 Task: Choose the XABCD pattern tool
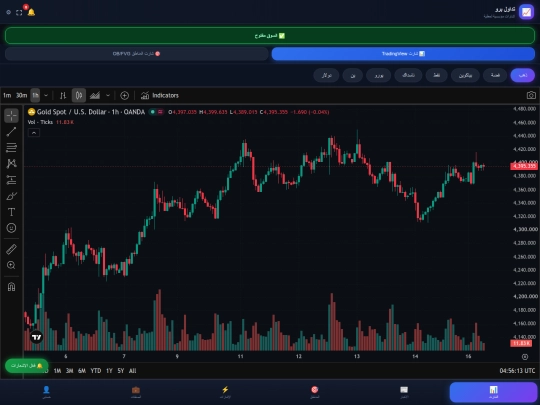pos(11,164)
